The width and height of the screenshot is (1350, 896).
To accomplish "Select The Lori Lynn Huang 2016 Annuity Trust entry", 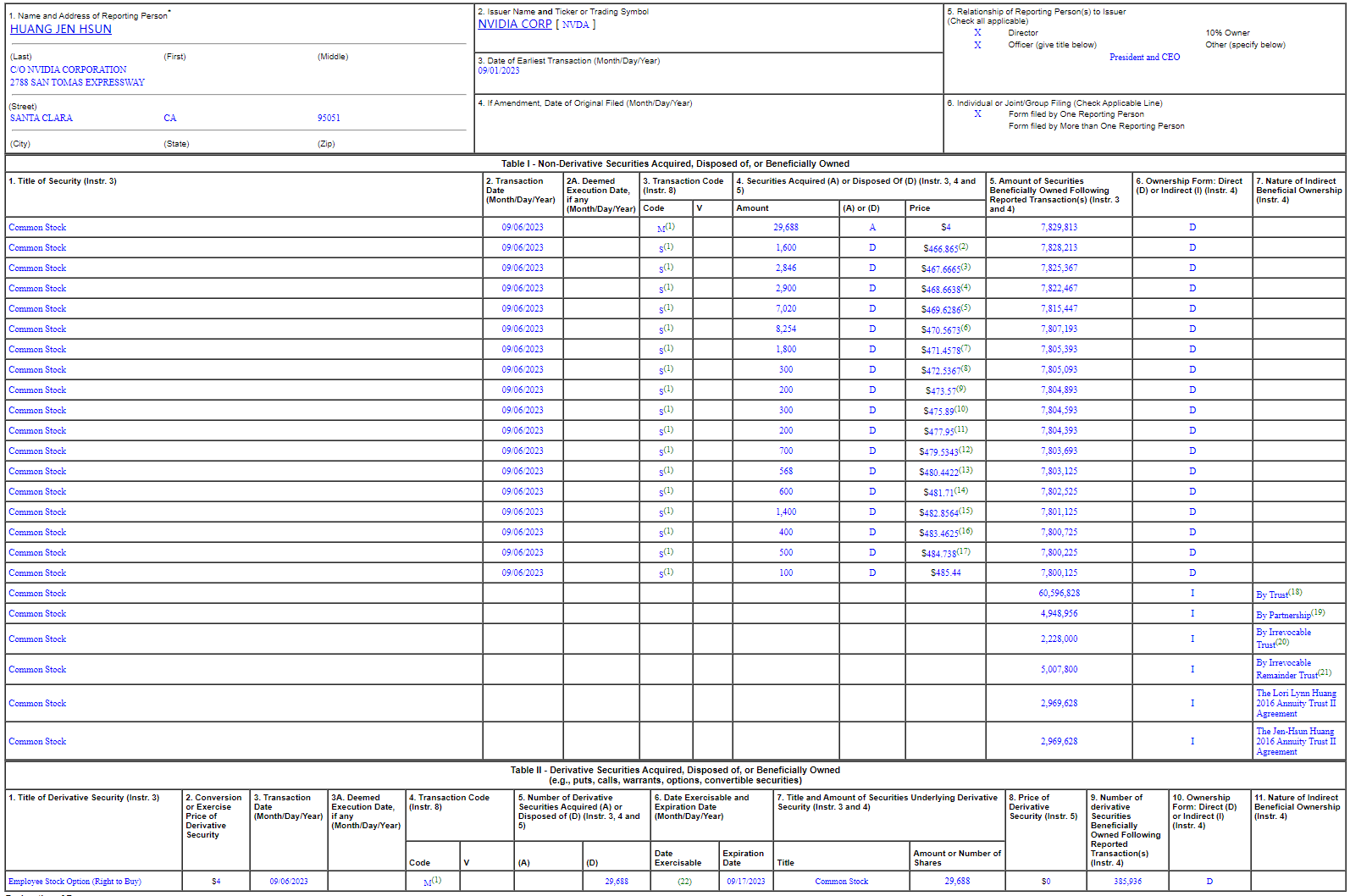I will coord(1296,703).
